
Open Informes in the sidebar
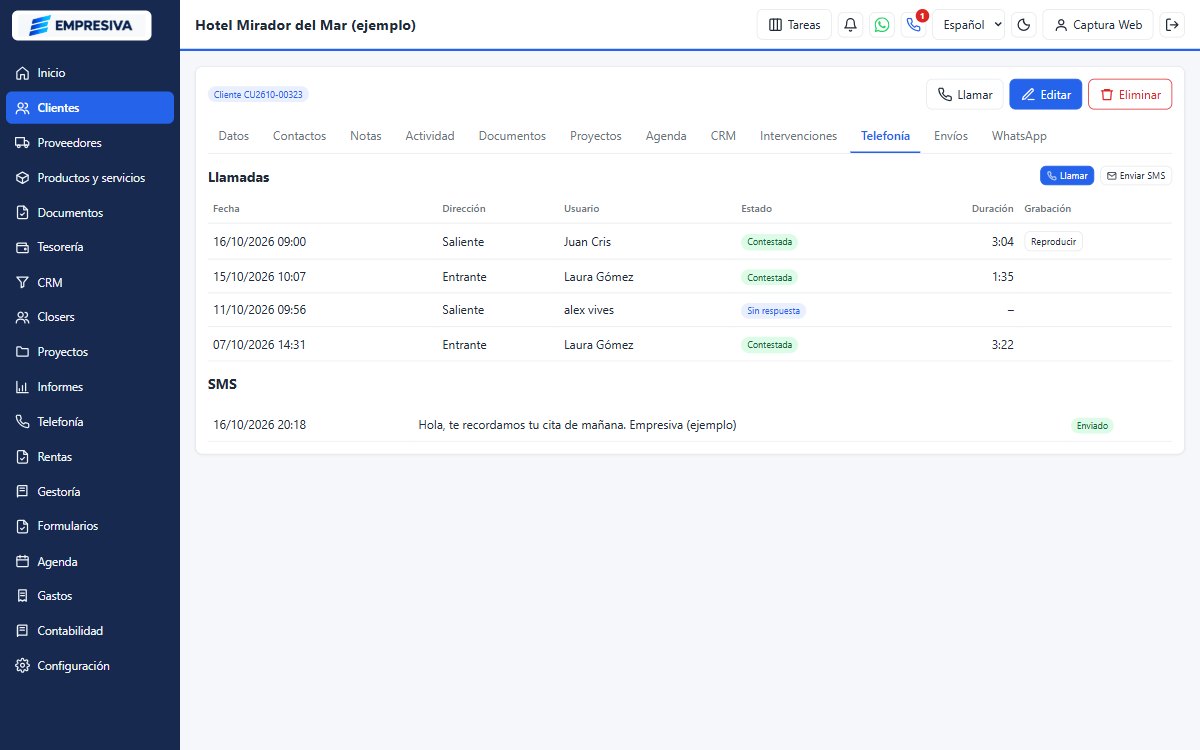(90, 387)
